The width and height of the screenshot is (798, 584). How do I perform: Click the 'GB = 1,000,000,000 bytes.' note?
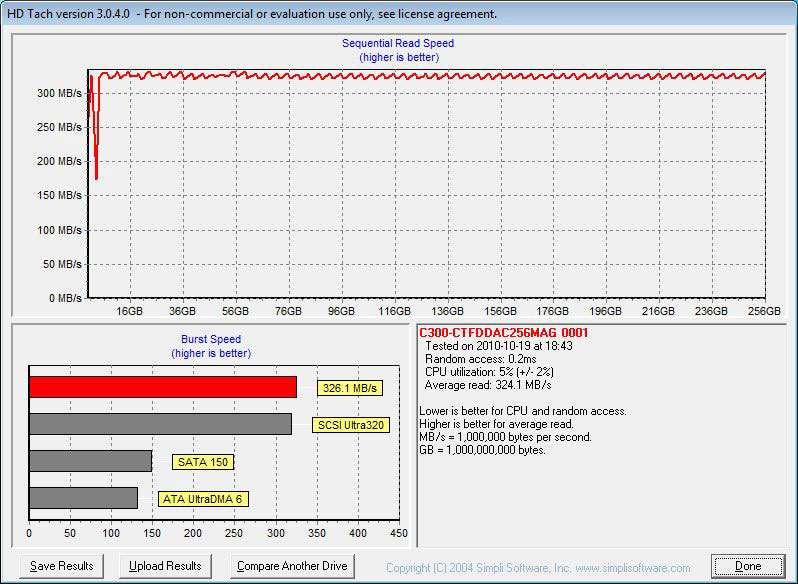coord(482,450)
